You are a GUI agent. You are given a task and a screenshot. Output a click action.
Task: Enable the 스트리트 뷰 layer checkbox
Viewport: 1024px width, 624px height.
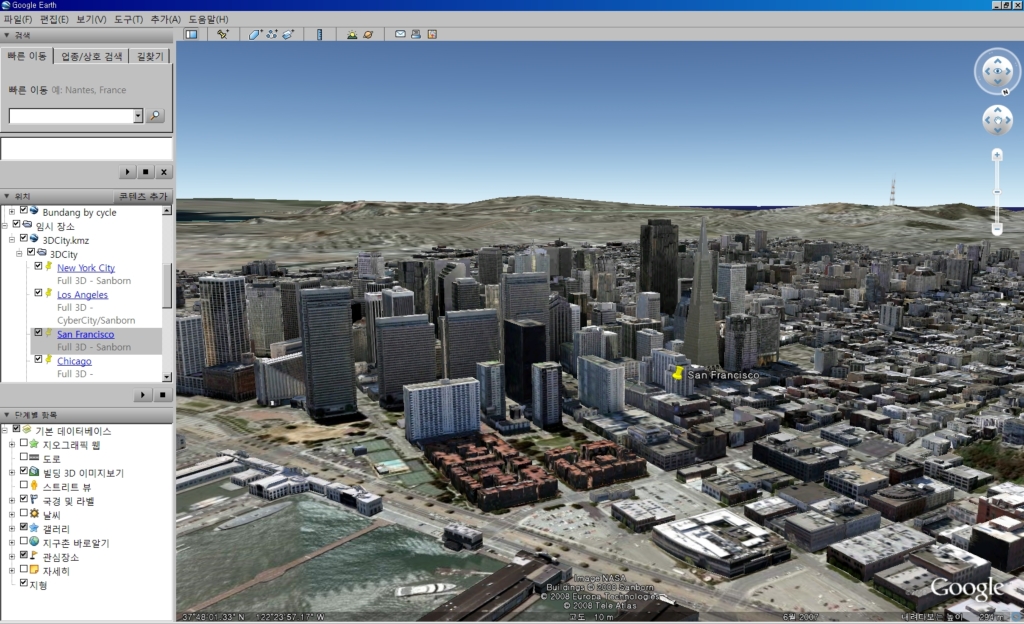coord(24,486)
